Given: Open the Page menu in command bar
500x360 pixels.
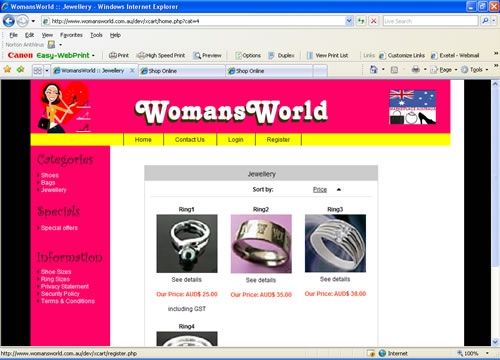Looking at the screenshot, I should click(x=444, y=70).
